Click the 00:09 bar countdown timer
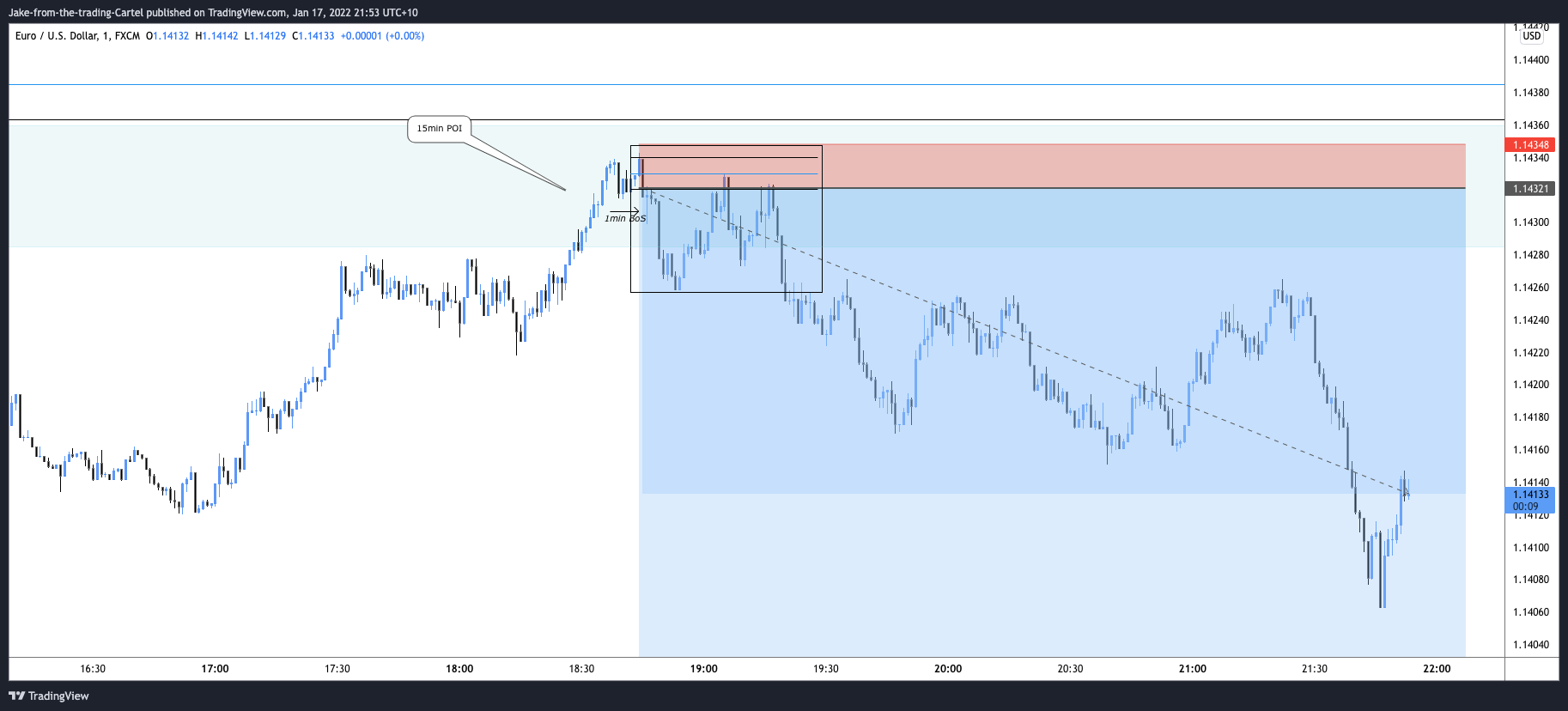Image resolution: width=1568 pixels, height=711 pixels. [x=1526, y=507]
